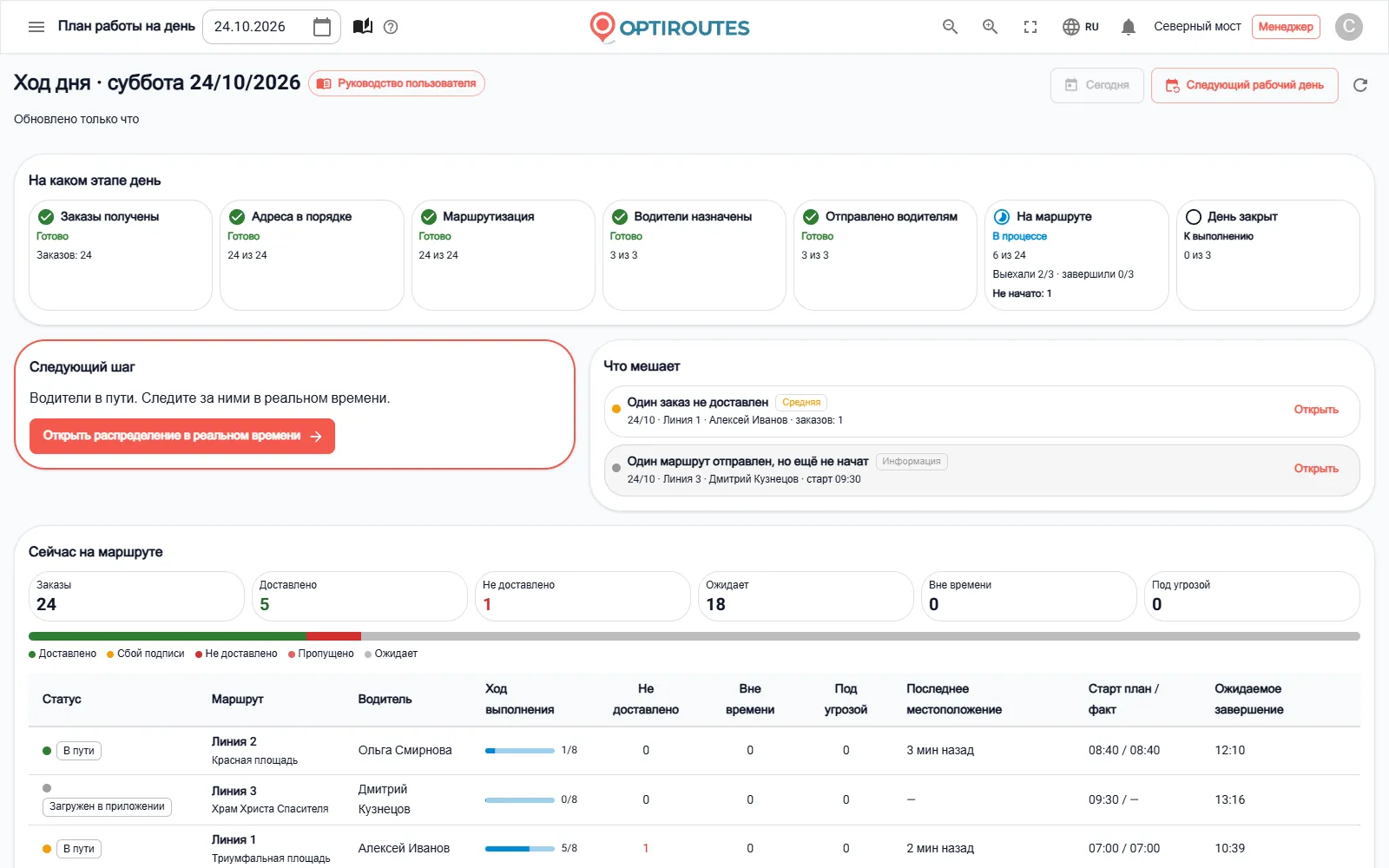Screen dimensions: 1389x868
Task: Open the Отправлено водителям stage card
Action: [x=885, y=255]
